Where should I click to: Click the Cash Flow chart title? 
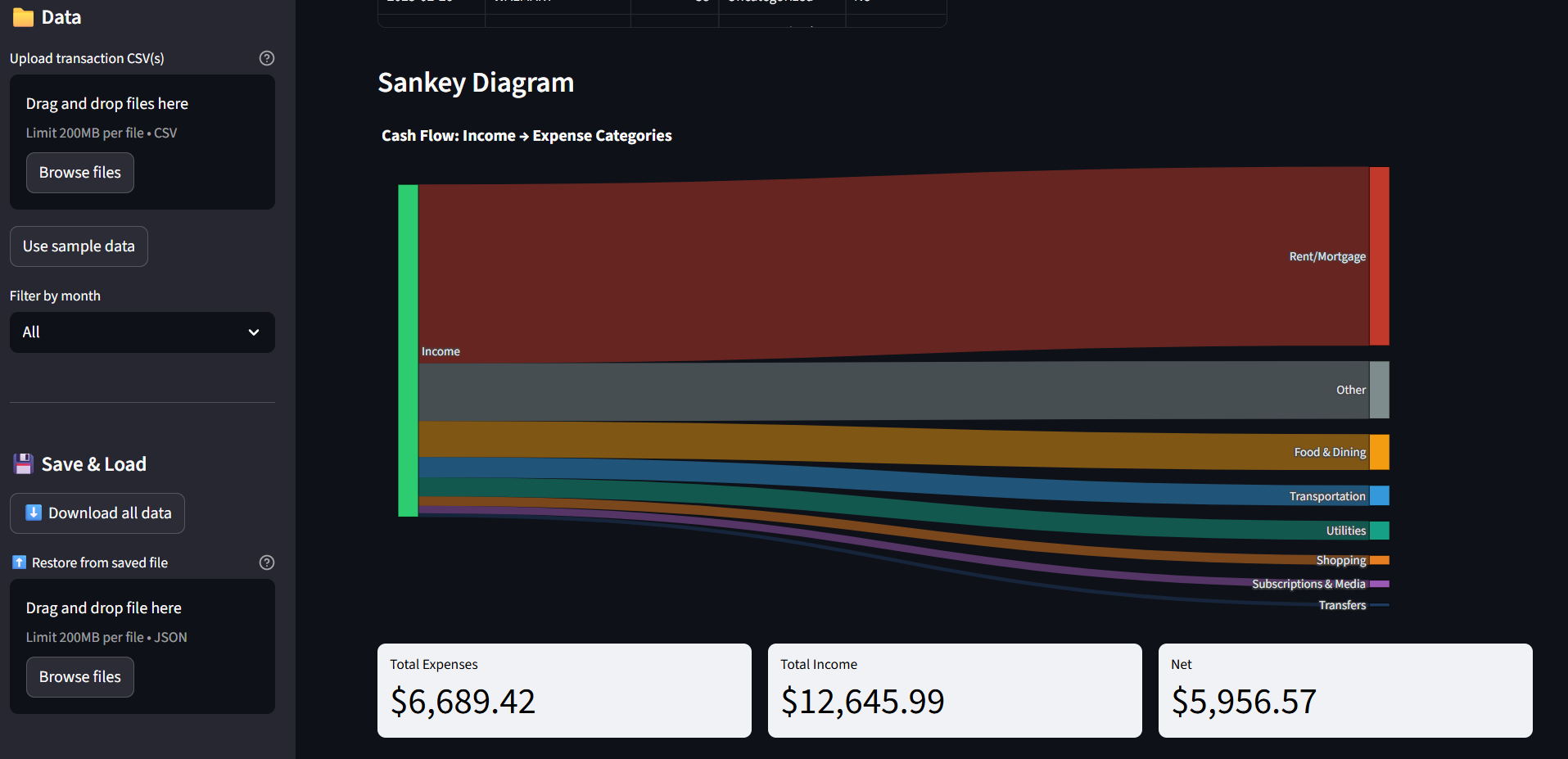point(526,136)
